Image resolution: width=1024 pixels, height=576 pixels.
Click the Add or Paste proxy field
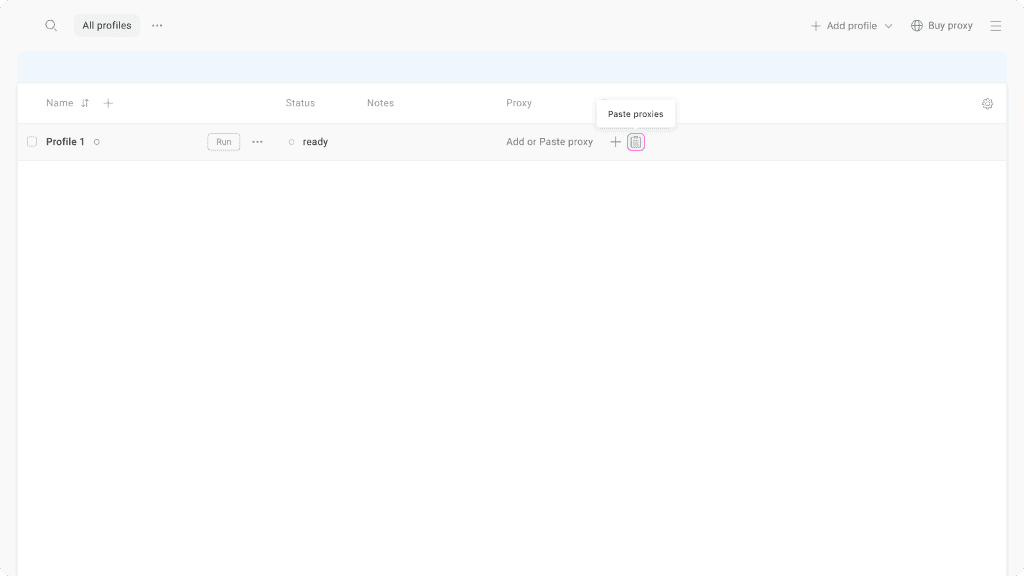click(549, 142)
